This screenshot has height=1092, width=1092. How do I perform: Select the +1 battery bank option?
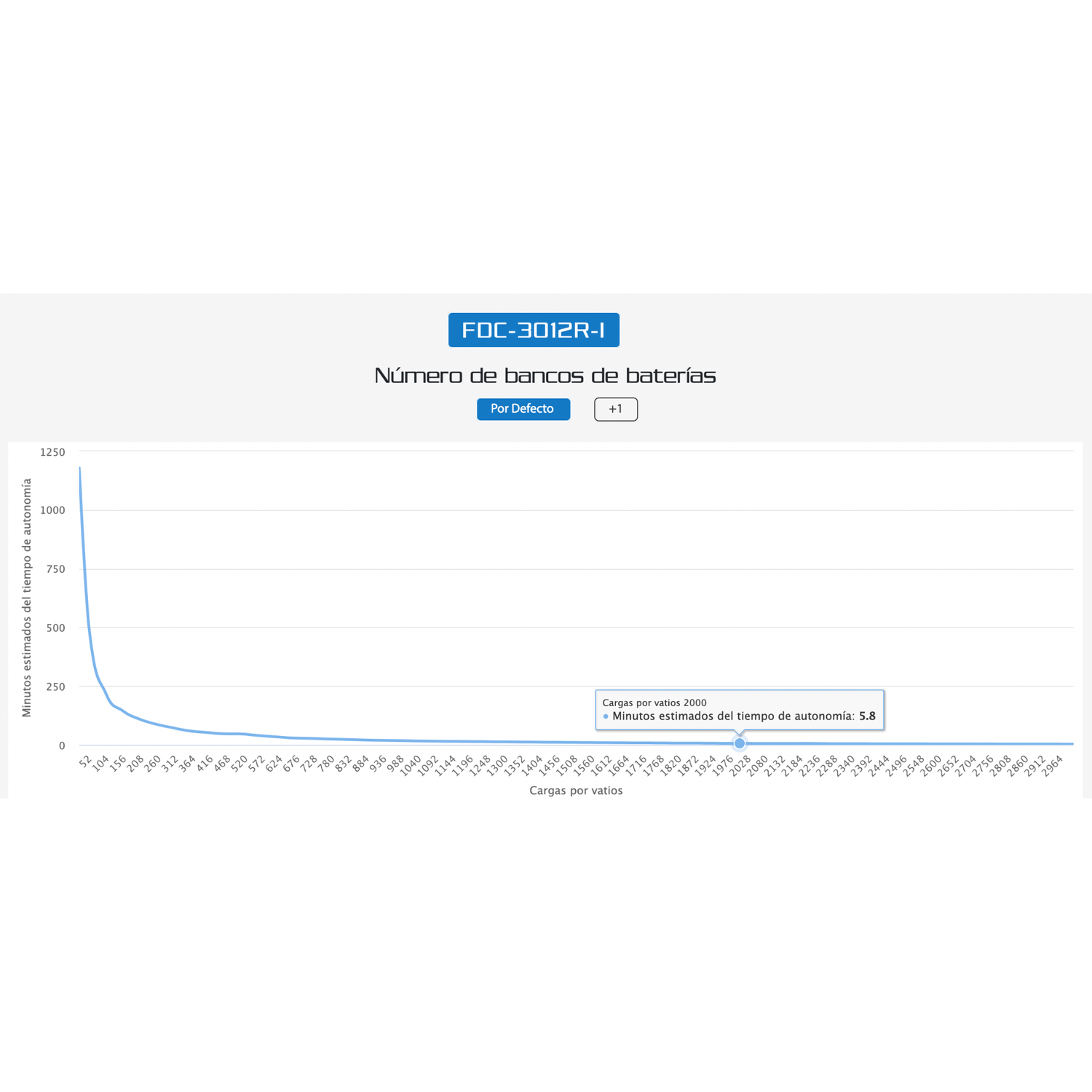(x=616, y=409)
